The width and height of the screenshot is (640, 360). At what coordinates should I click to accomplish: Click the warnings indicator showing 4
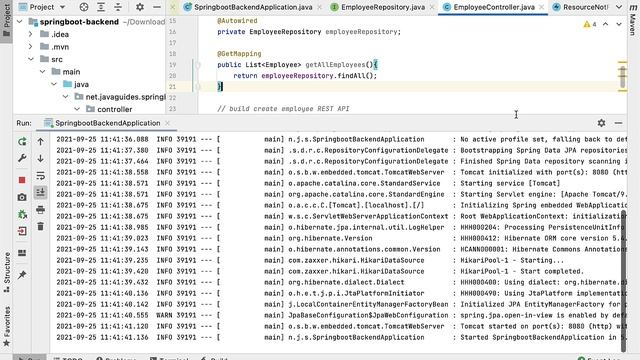click(590, 24)
